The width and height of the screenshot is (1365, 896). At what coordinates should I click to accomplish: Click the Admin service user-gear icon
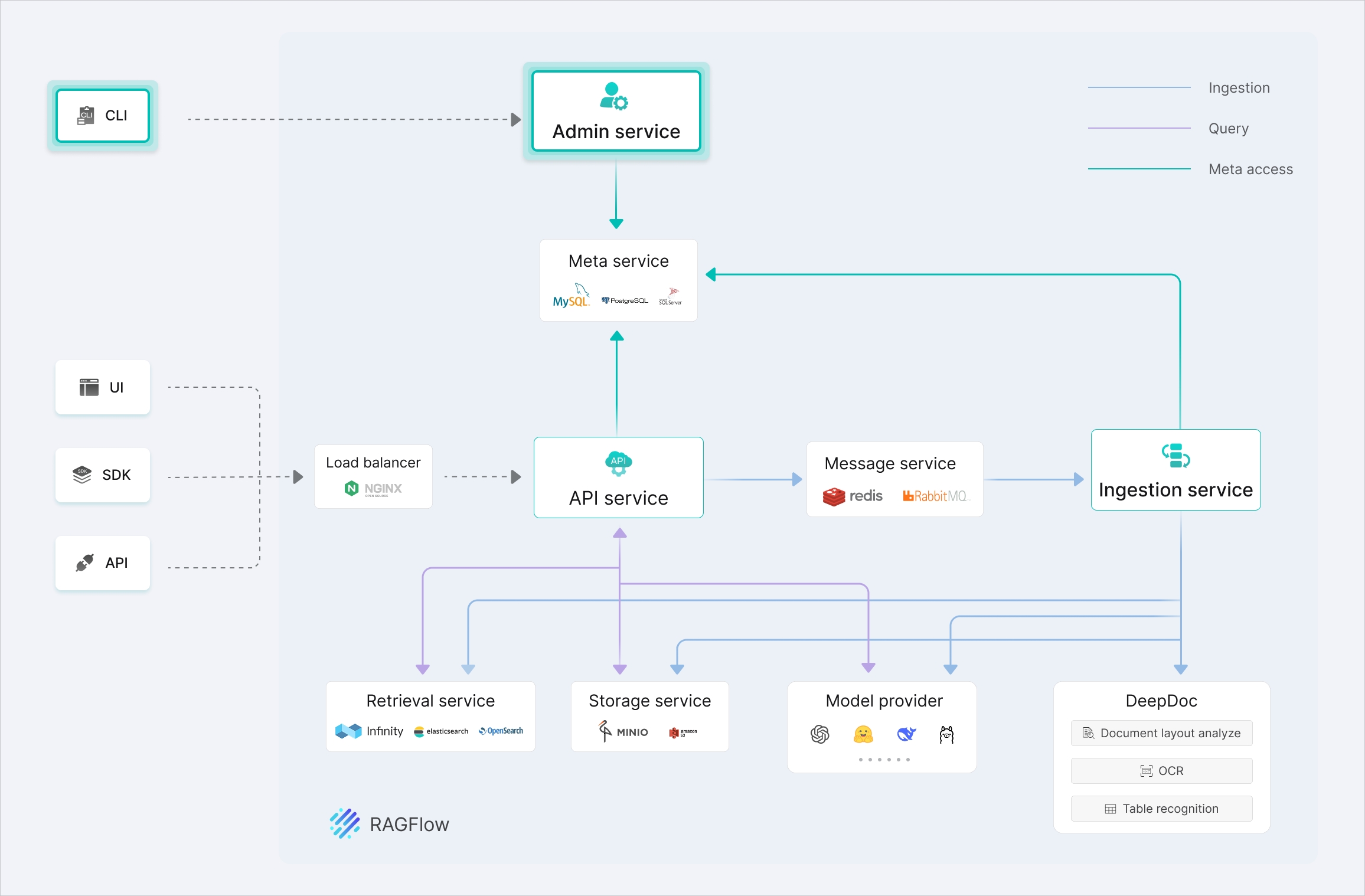point(614,97)
